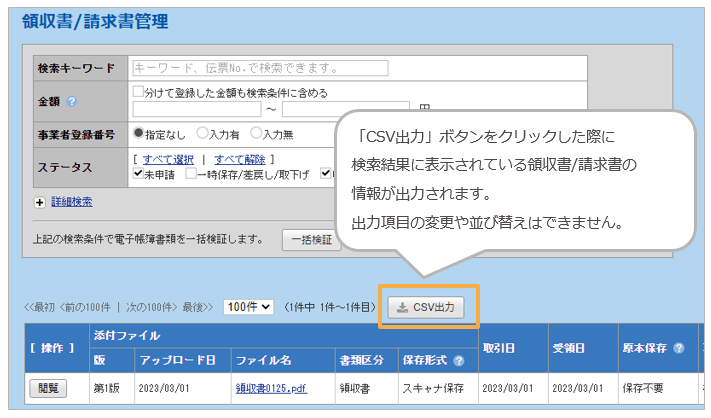Screen dimensions: 711x418
Task: Click the minimum 金額 input field
Action: click(x=197, y=108)
